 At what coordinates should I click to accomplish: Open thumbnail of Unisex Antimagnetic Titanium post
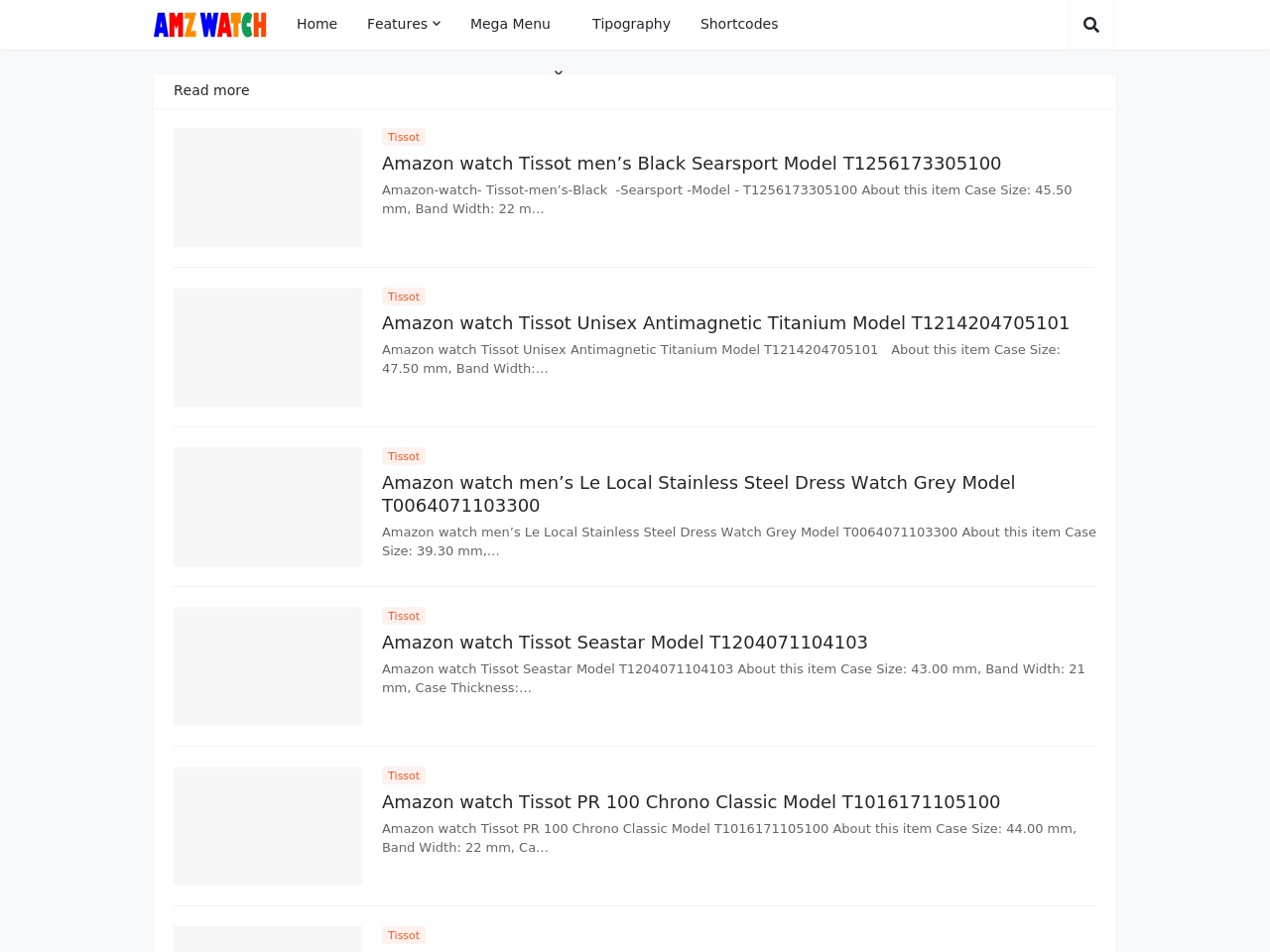click(x=268, y=347)
